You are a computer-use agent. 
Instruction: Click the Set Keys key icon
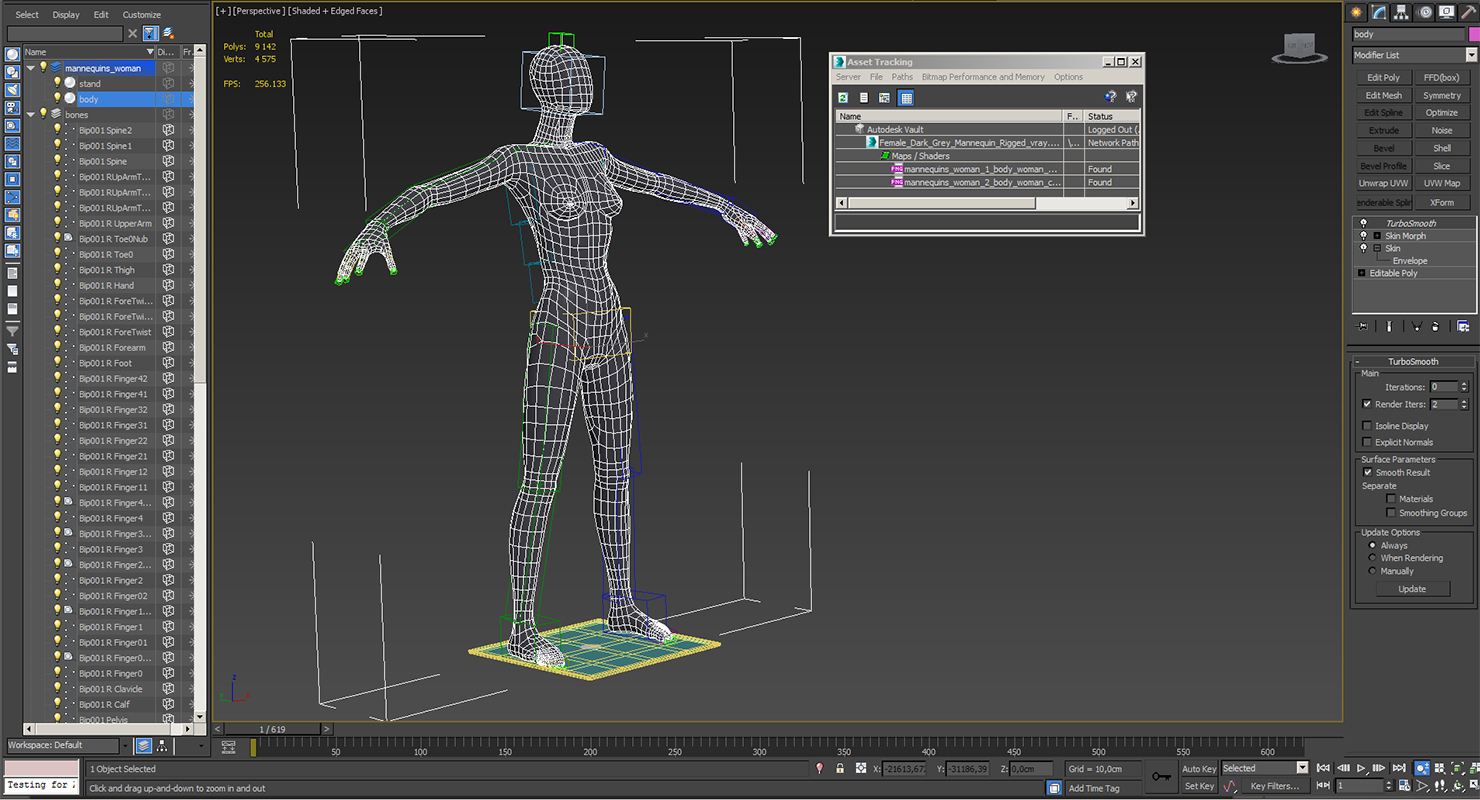point(1161,776)
